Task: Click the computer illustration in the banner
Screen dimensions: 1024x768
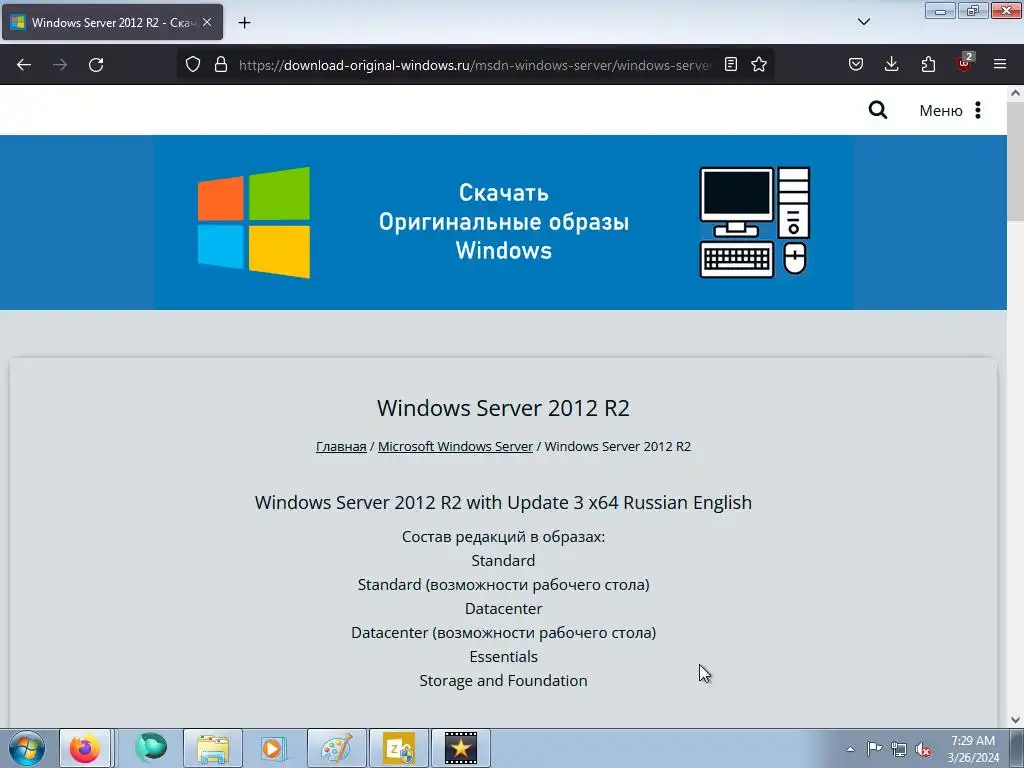Action: click(x=754, y=223)
